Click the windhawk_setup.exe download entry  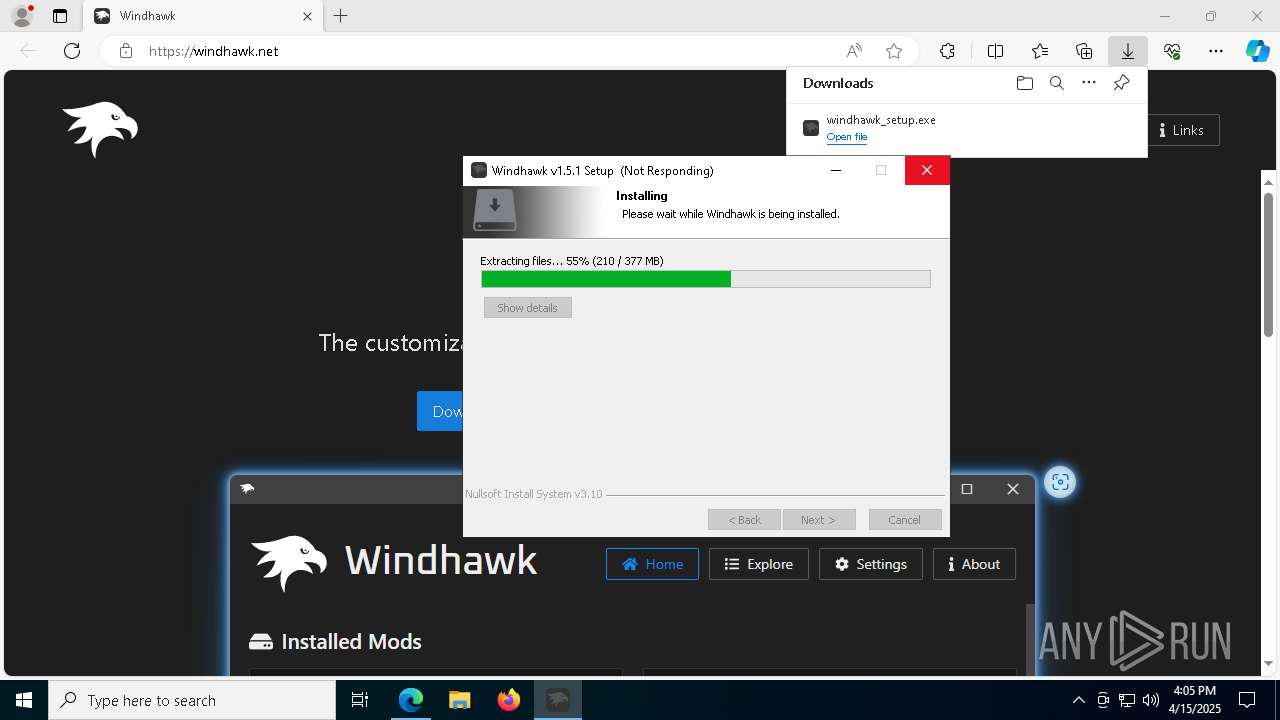pos(966,127)
